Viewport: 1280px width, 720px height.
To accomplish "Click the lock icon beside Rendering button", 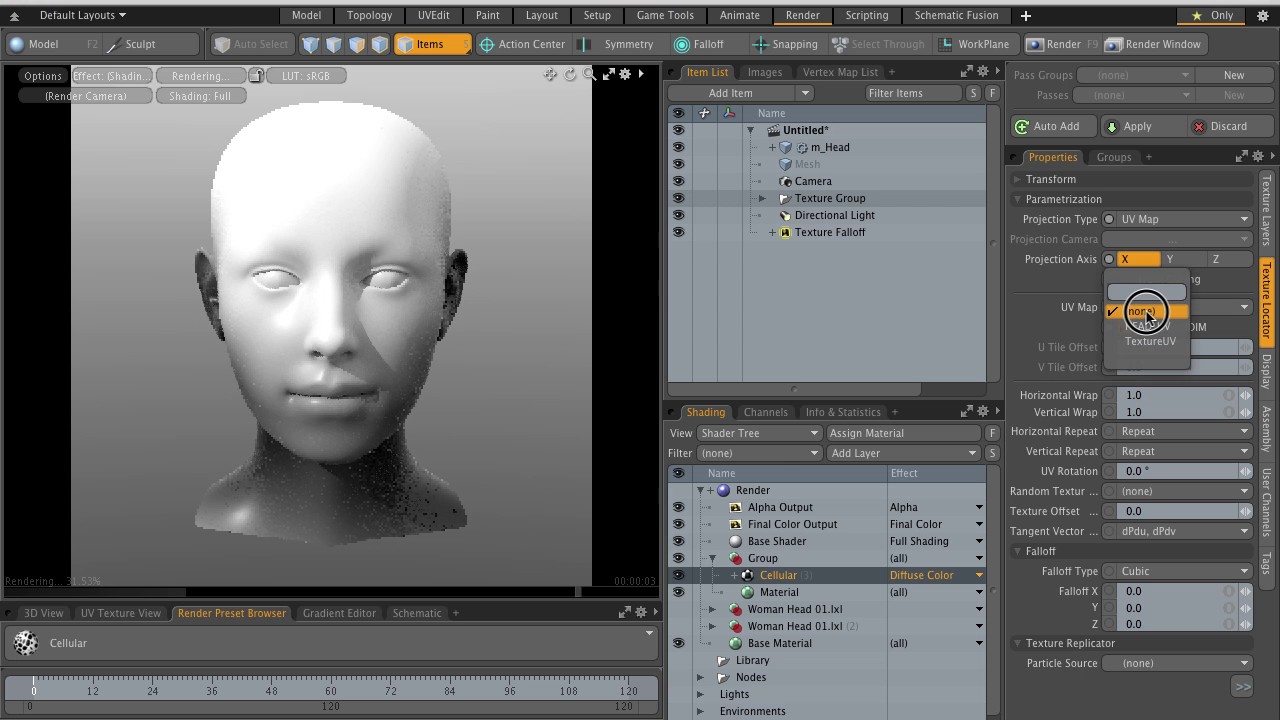I will [257, 76].
